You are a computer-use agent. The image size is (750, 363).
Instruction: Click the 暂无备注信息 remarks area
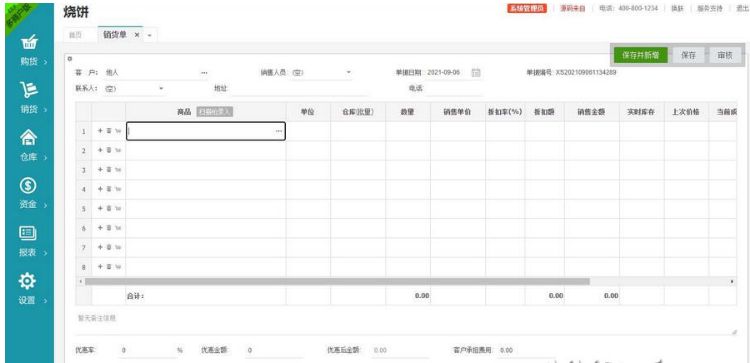406,323
